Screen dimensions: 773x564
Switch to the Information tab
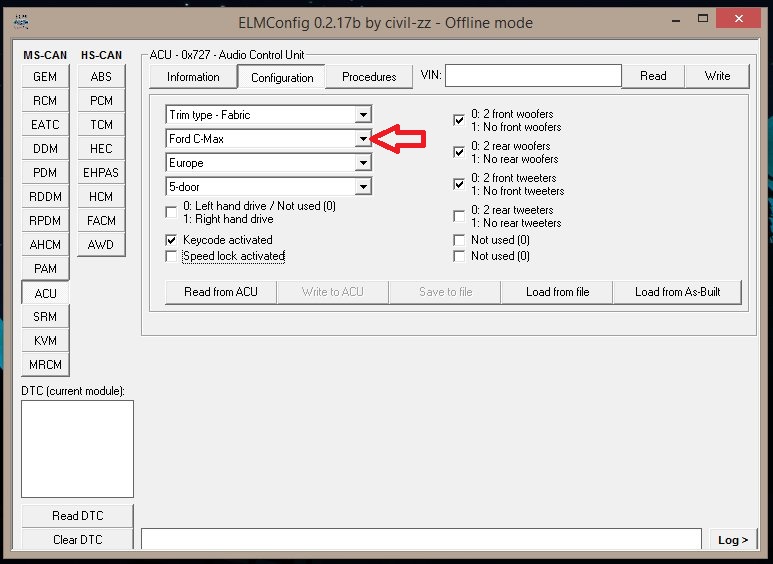click(x=193, y=77)
